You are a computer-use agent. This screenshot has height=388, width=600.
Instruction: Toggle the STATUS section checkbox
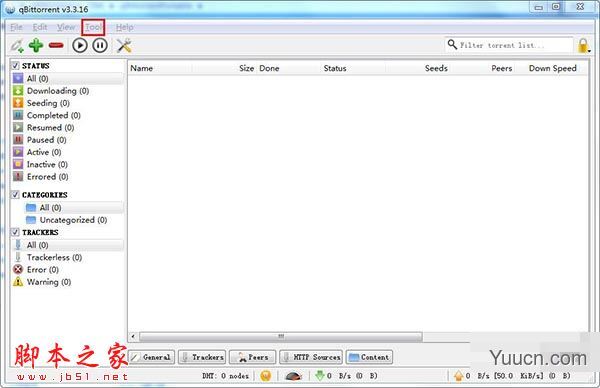(15, 65)
